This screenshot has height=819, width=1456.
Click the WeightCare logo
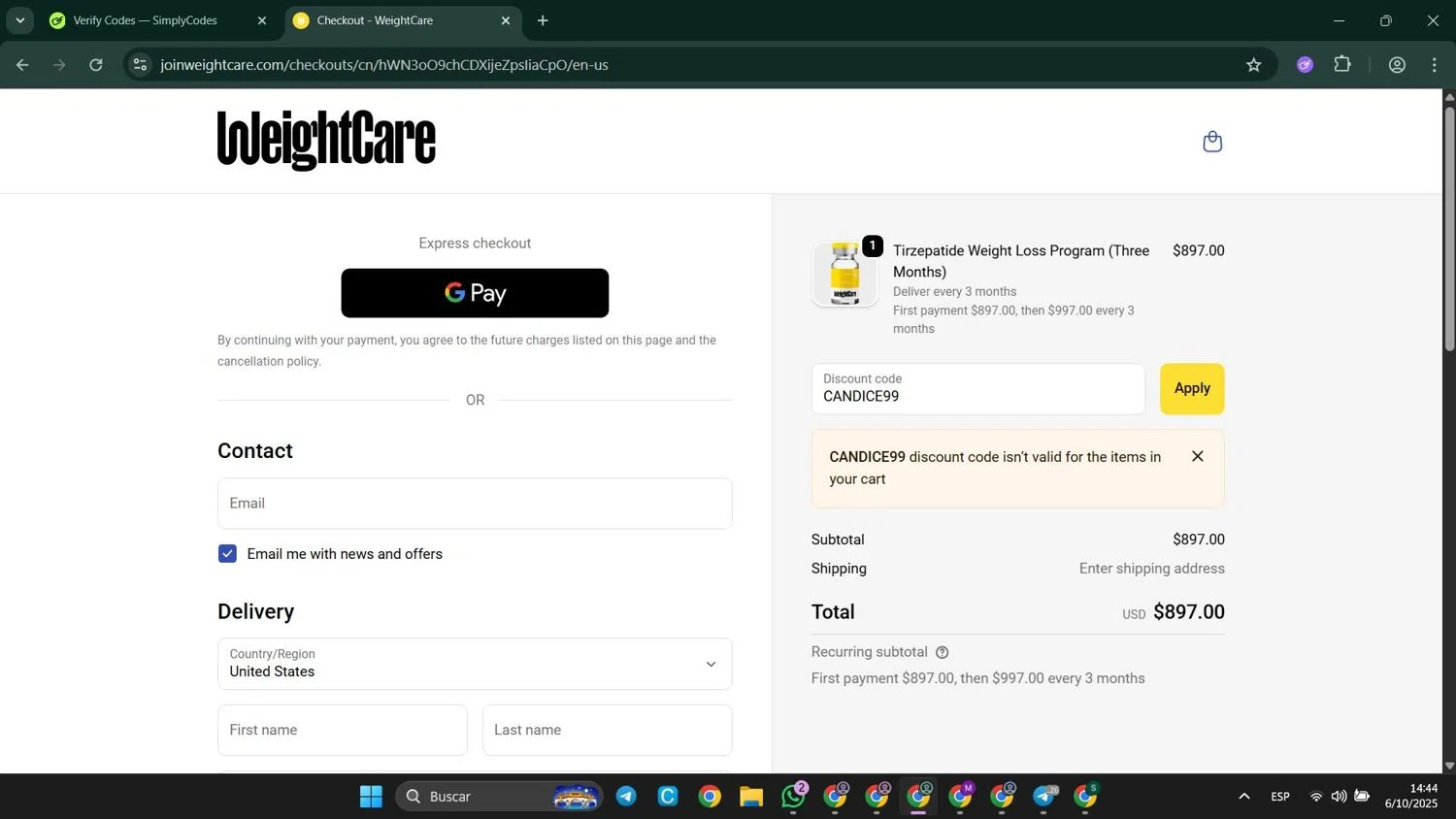[x=326, y=141]
